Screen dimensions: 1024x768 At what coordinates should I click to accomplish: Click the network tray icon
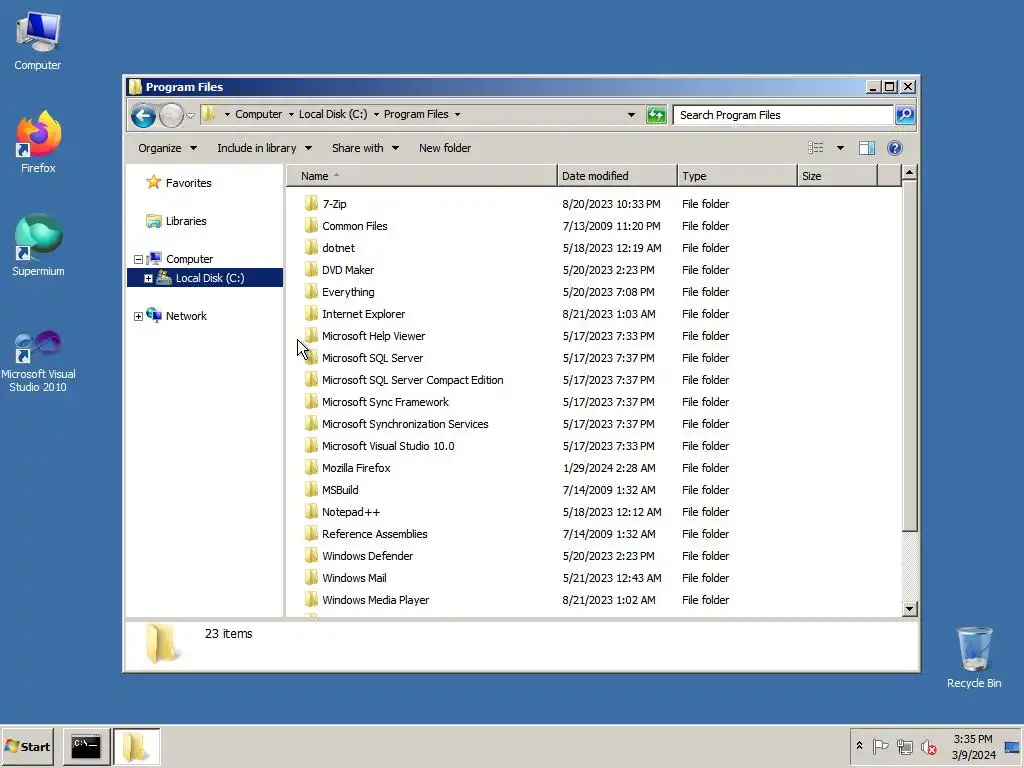[904, 746]
